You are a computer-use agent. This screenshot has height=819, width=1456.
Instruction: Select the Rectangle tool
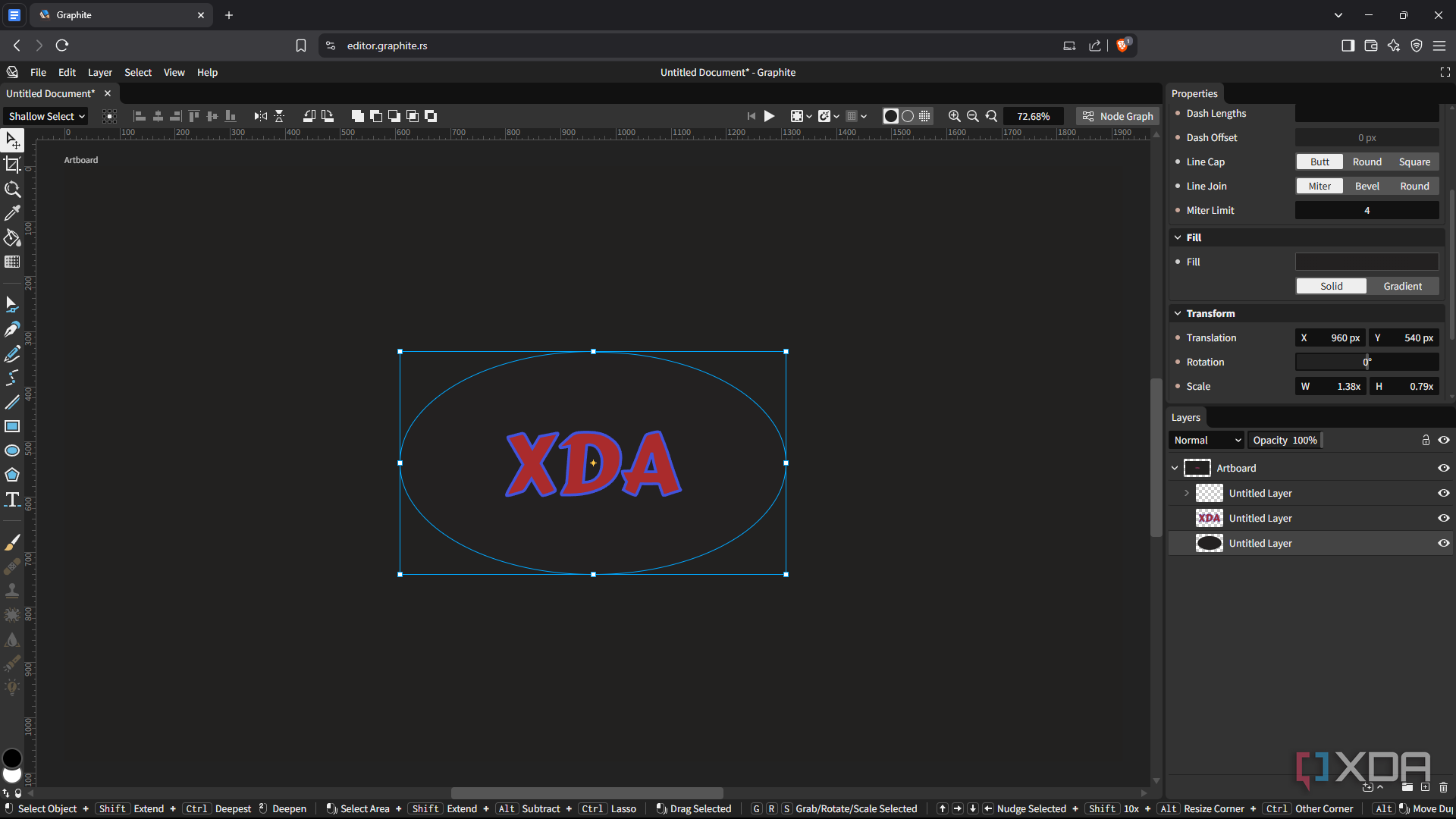(x=12, y=426)
